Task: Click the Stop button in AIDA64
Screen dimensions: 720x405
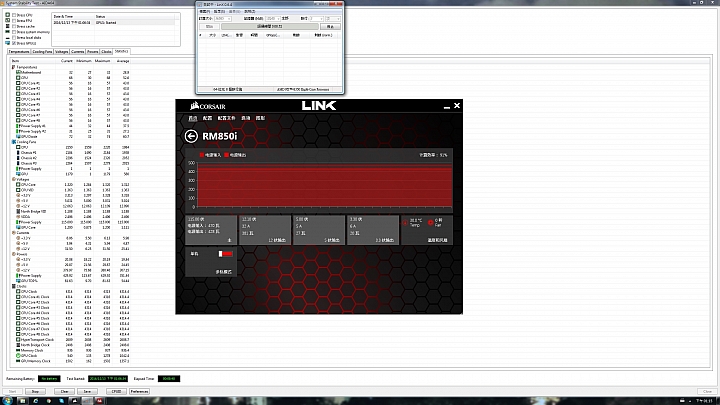Action: click(35, 392)
